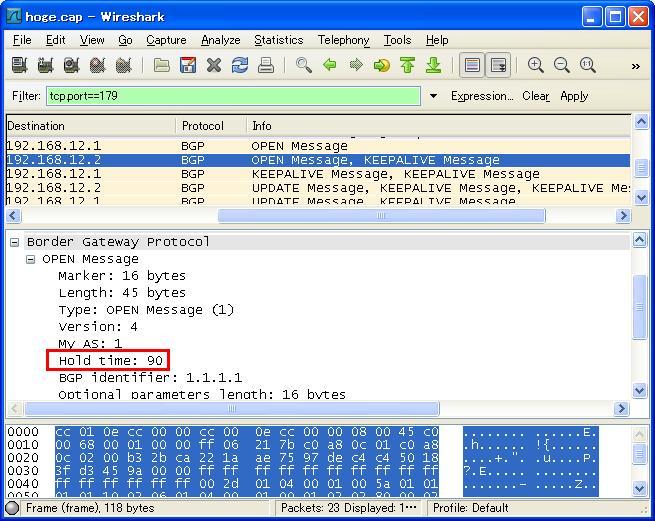The width and height of the screenshot is (655, 521).
Task: Print packets with printer icon
Action: coord(266,65)
